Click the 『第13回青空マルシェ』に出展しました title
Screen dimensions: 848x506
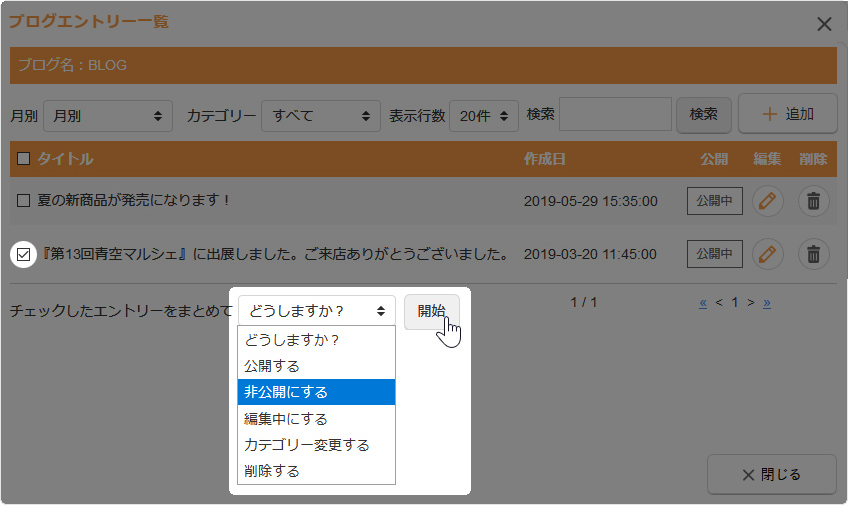click(275, 254)
